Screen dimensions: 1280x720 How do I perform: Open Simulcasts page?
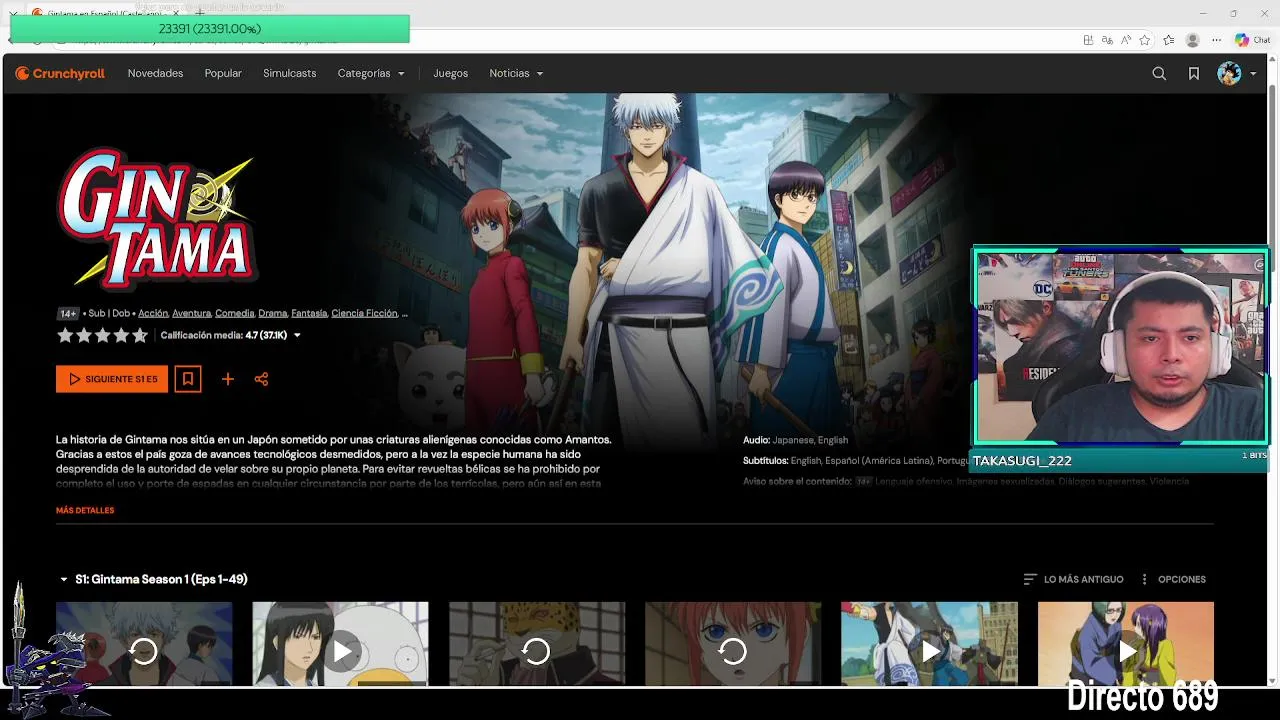point(289,73)
